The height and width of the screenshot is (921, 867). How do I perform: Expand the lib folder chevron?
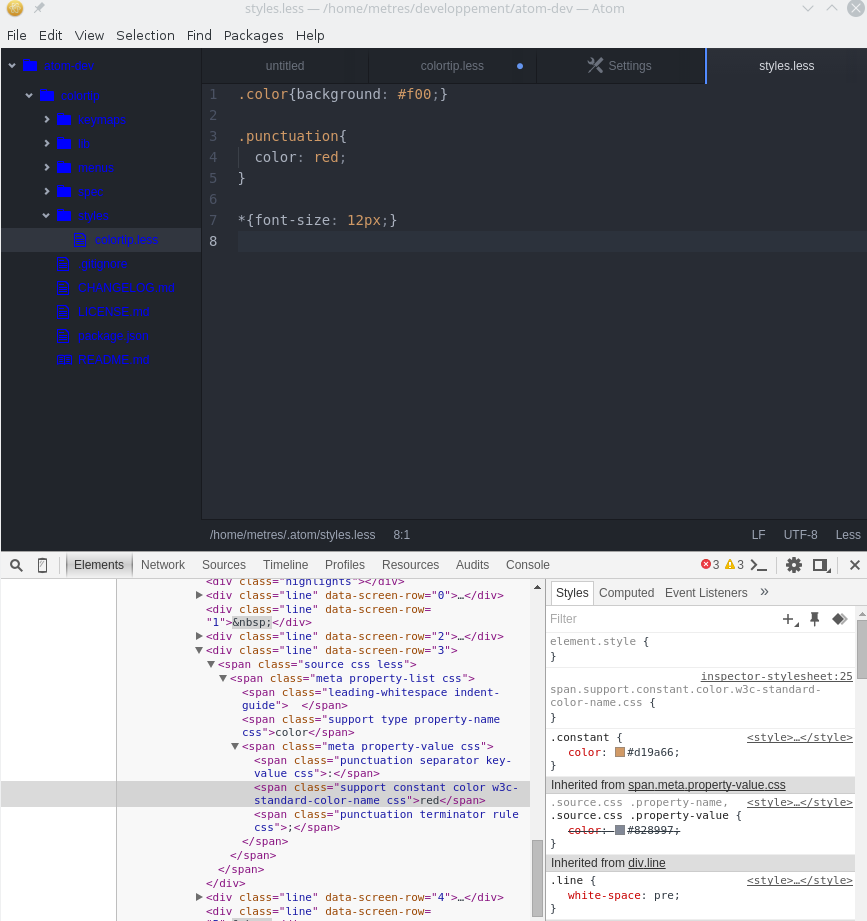point(46,143)
